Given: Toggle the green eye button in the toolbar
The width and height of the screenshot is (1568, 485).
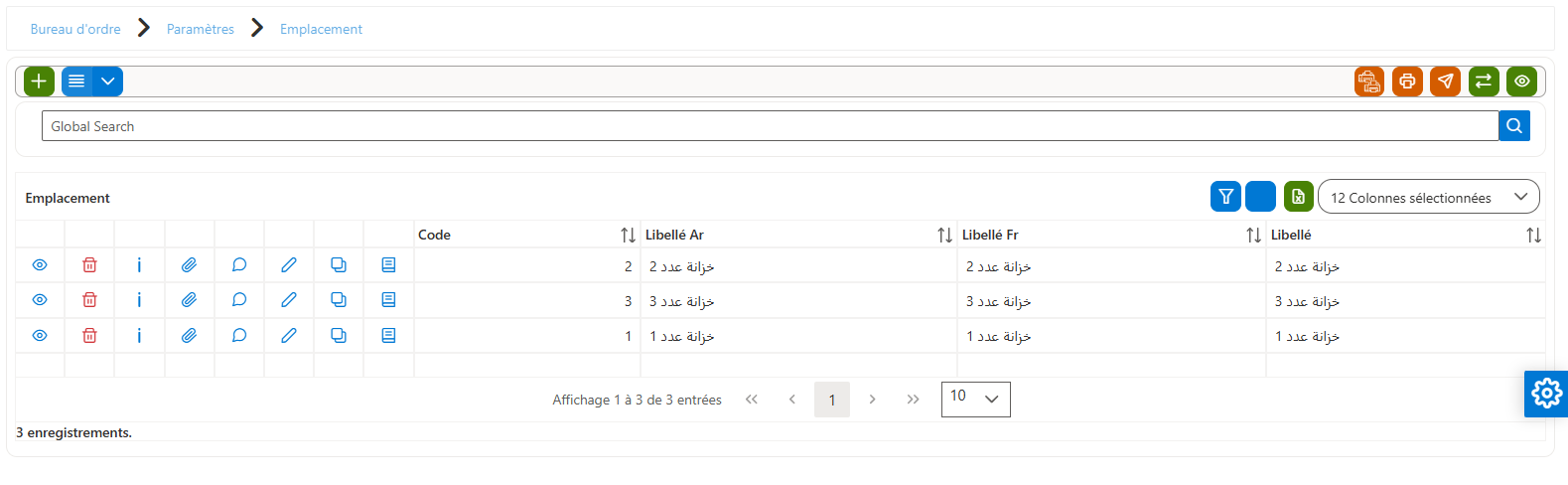Looking at the screenshot, I should click(x=1521, y=81).
